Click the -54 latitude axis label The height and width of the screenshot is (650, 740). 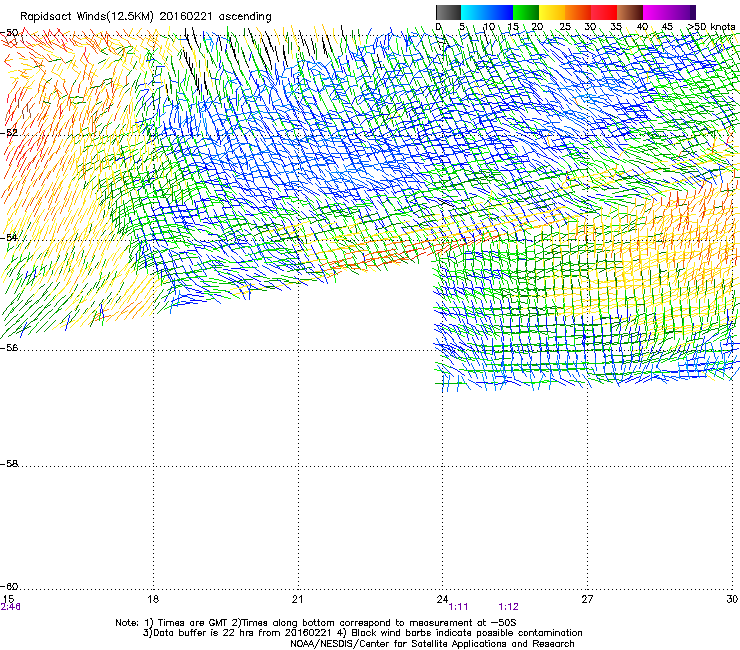click(9, 238)
